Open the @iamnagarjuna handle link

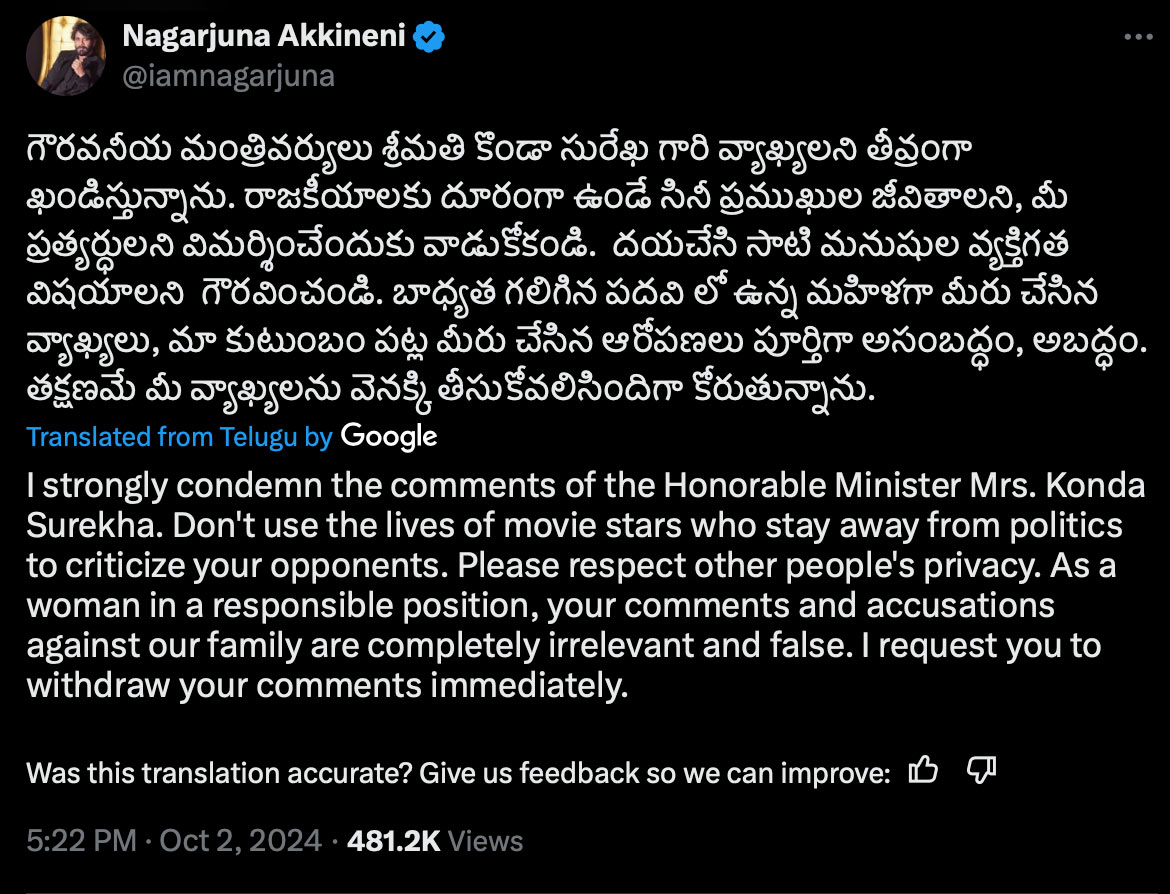coord(228,76)
